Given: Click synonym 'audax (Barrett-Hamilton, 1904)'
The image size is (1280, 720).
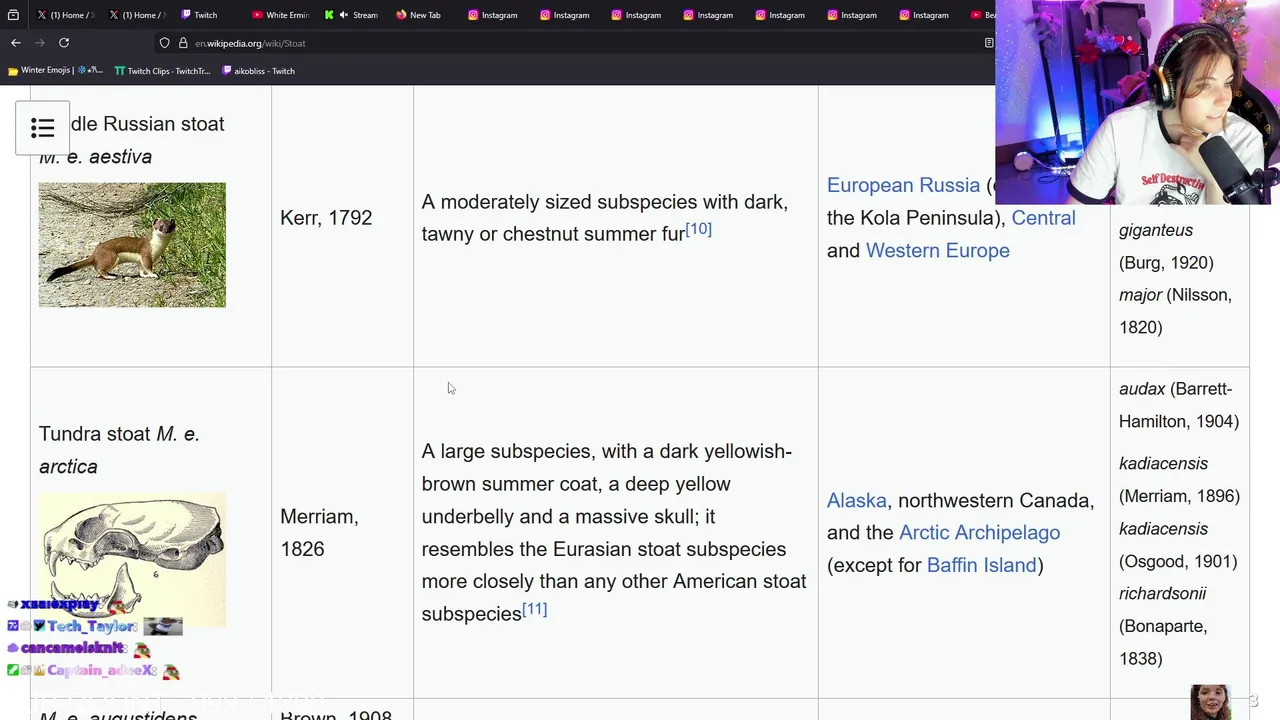Looking at the screenshot, I should (1179, 405).
